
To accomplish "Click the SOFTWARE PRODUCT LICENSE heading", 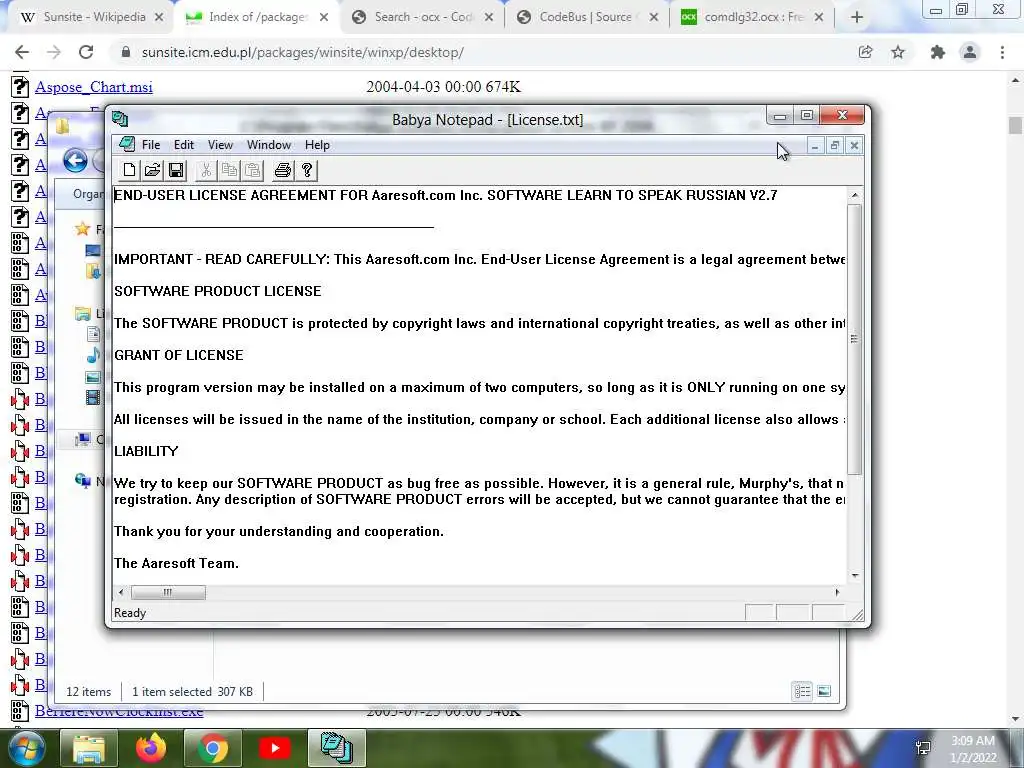I will (x=217, y=291).
